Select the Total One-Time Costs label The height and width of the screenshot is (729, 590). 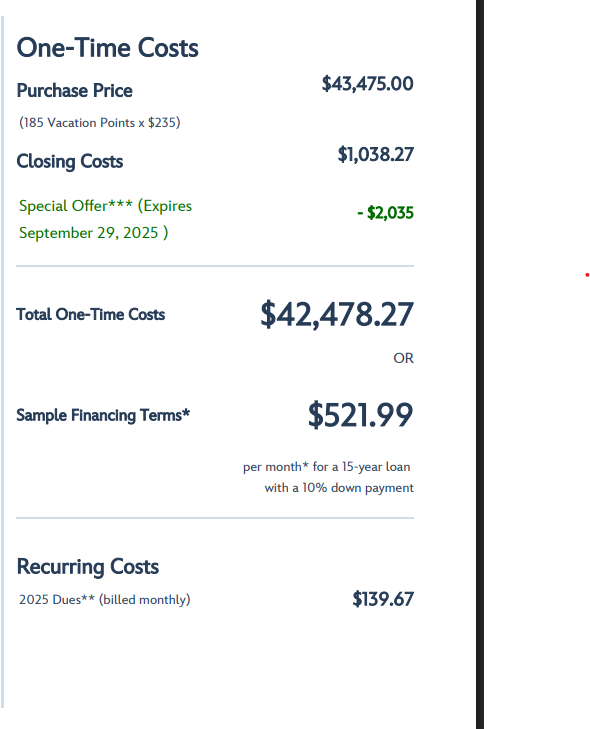tap(91, 315)
